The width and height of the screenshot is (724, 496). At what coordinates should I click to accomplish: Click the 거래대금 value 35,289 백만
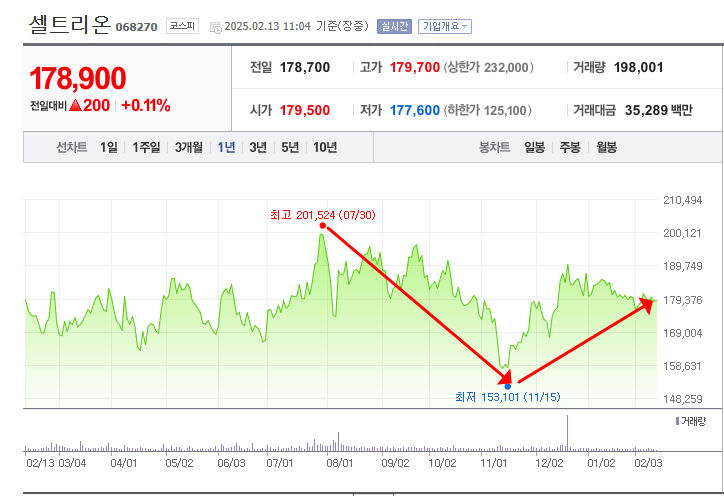[658, 110]
